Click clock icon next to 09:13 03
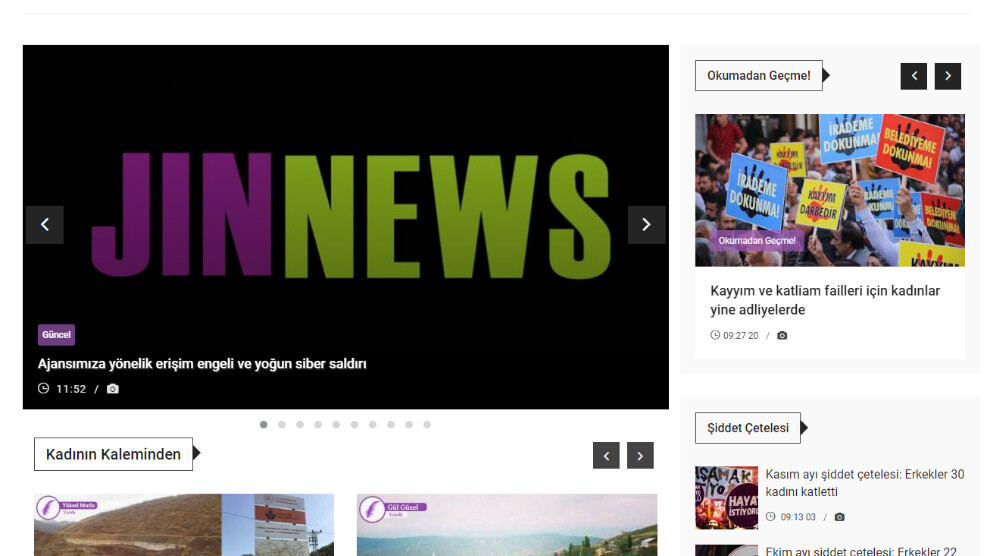Viewport: 990px width, 556px height. click(x=770, y=516)
